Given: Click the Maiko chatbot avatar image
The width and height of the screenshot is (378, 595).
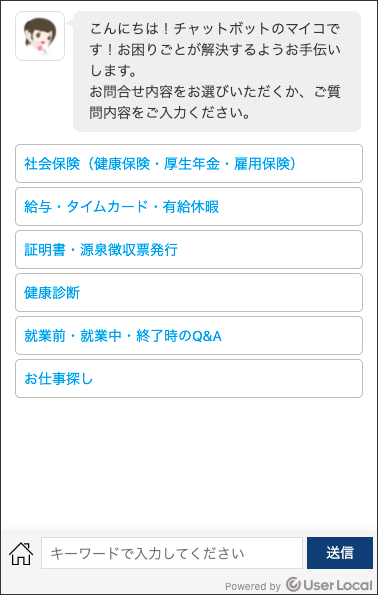Looking at the screenshot, I should click(40, 36).
